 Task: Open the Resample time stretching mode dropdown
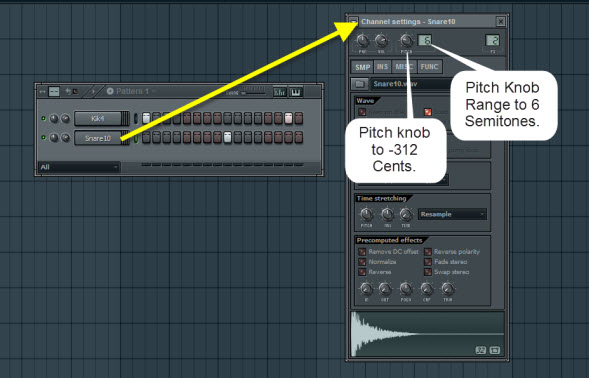[452, 214]
